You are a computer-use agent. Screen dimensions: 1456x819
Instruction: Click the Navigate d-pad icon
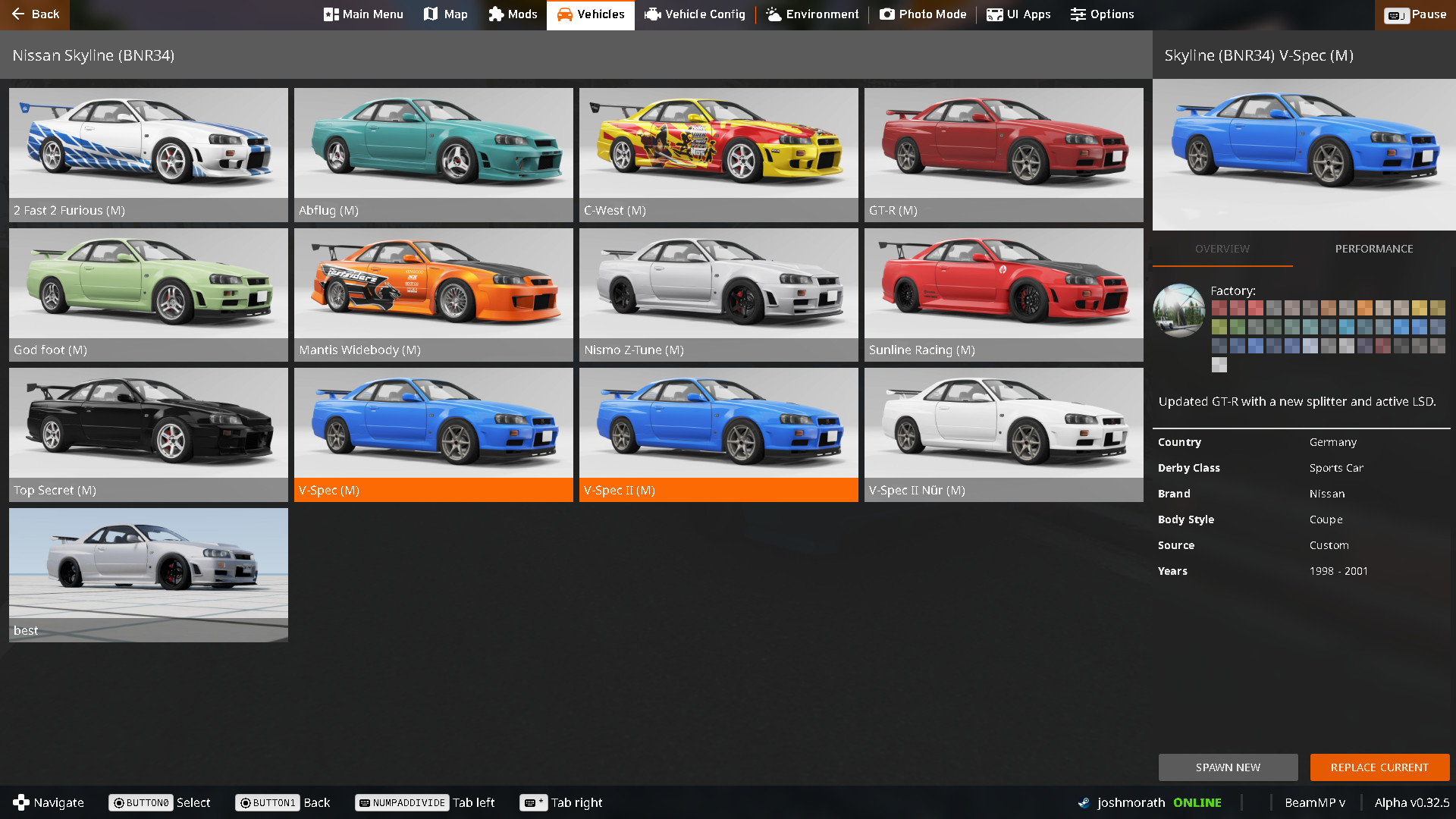[21, 802]
